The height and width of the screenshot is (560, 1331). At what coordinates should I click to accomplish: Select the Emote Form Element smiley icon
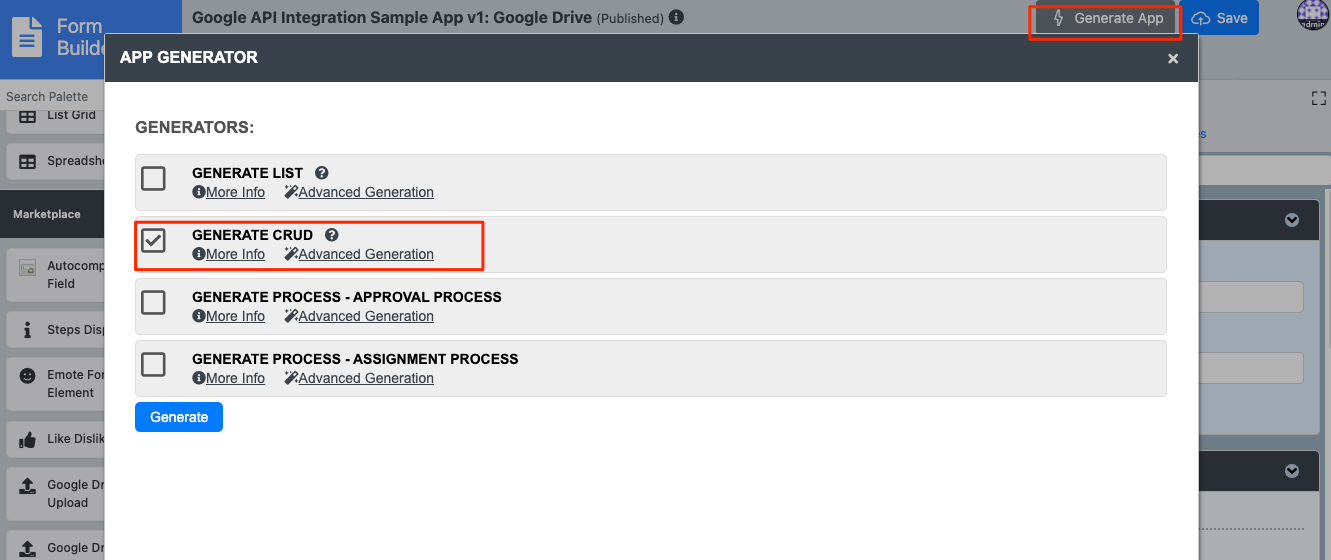click(x=28, y=376)
